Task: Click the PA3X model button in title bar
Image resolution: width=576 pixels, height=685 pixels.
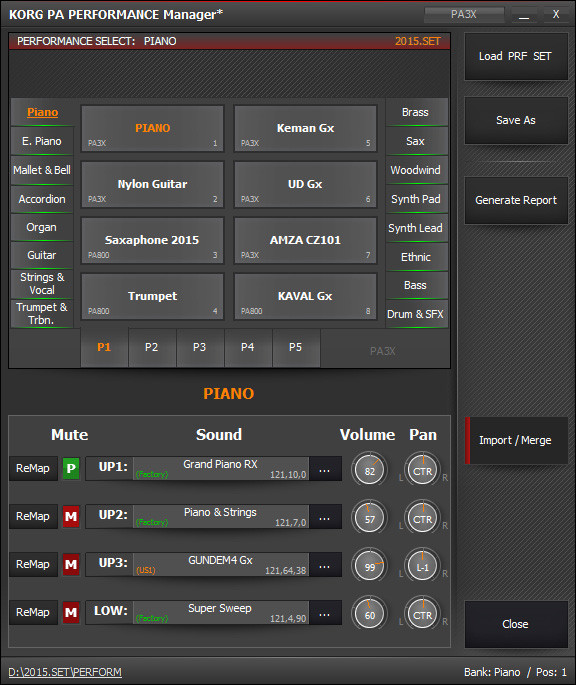Action: coord(464,14)
